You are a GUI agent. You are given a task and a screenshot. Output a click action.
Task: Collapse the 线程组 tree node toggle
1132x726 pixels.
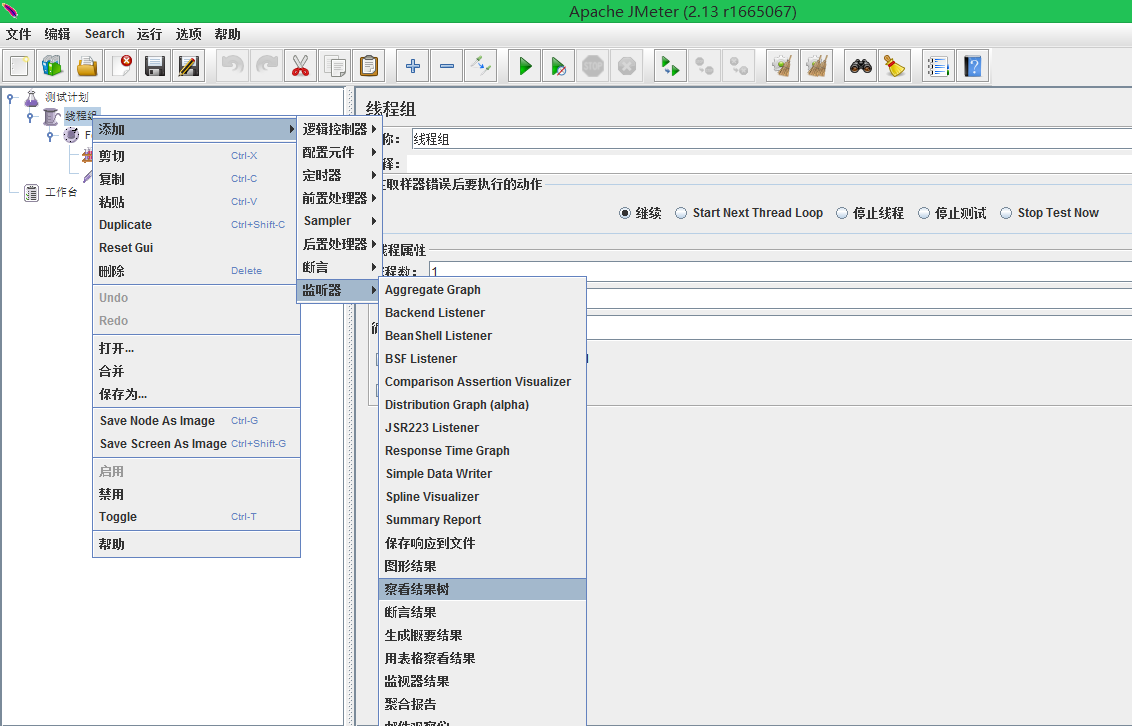click(x=30, y=116)
